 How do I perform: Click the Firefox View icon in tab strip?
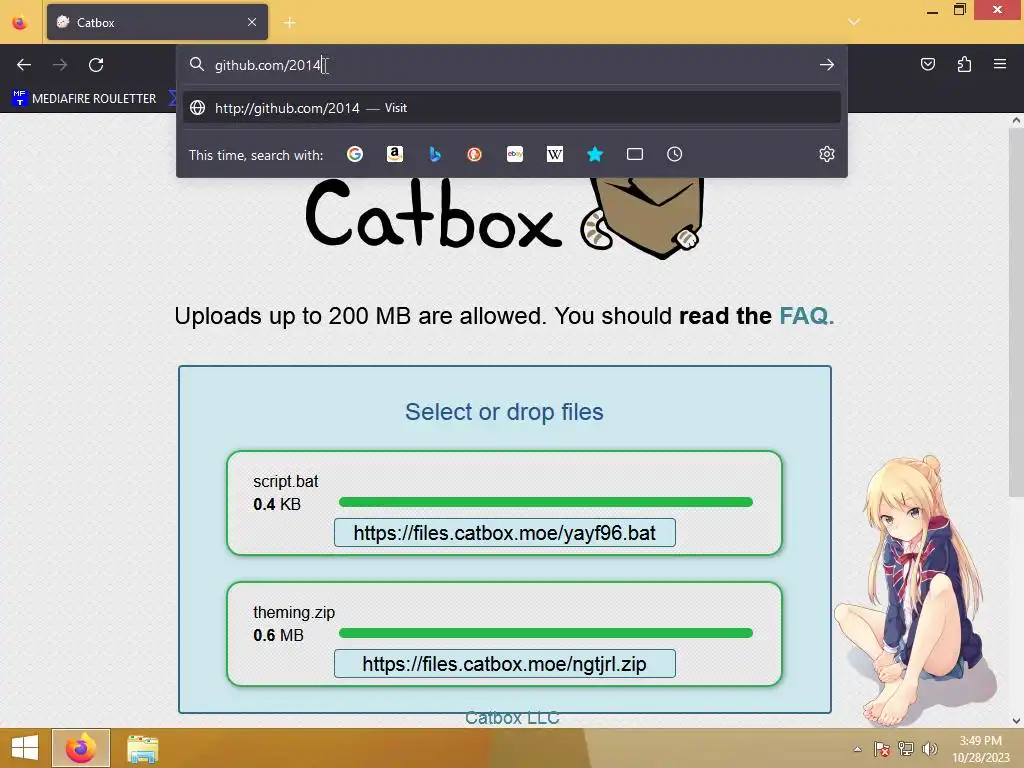[20, 22]
